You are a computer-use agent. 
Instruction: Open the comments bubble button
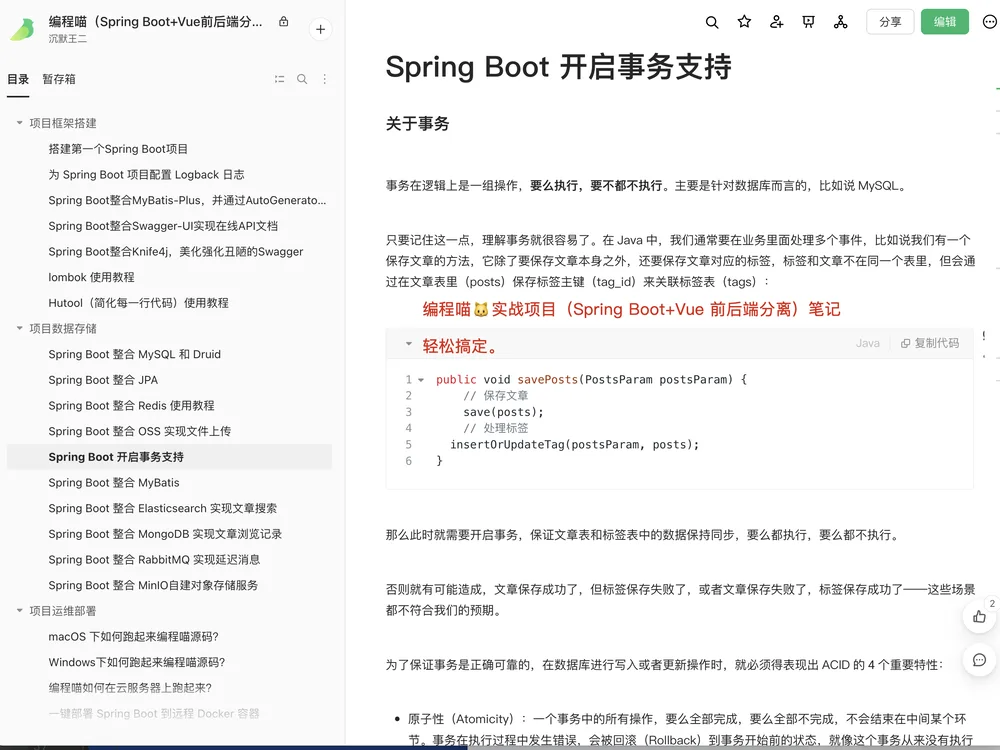[x=979, y=660]
